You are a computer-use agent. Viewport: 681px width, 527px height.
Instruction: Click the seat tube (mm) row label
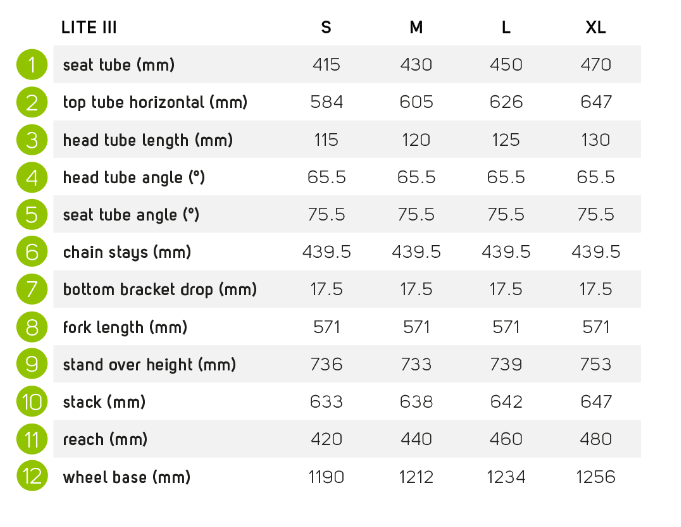point(119,65)
